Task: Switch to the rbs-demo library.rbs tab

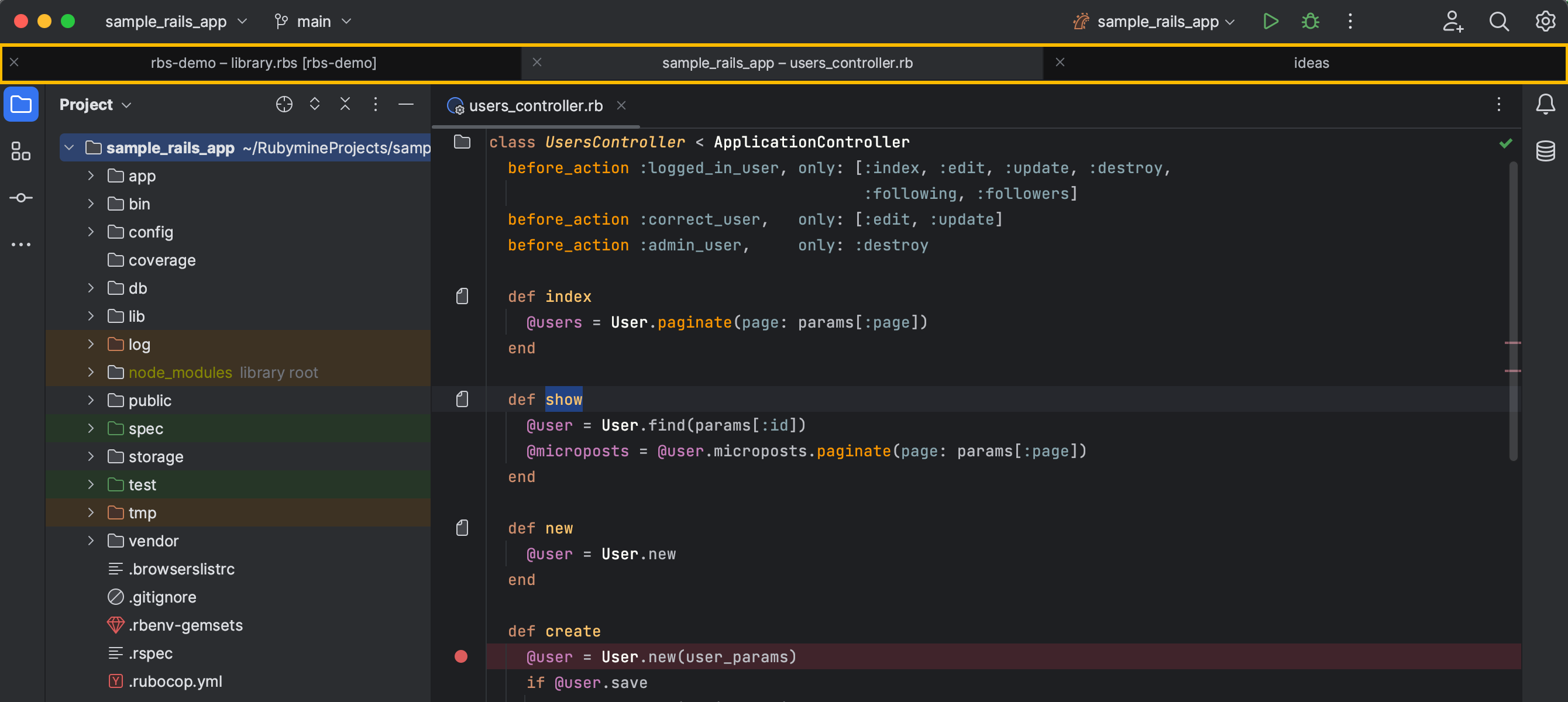Action: click(x=263, y=63)
